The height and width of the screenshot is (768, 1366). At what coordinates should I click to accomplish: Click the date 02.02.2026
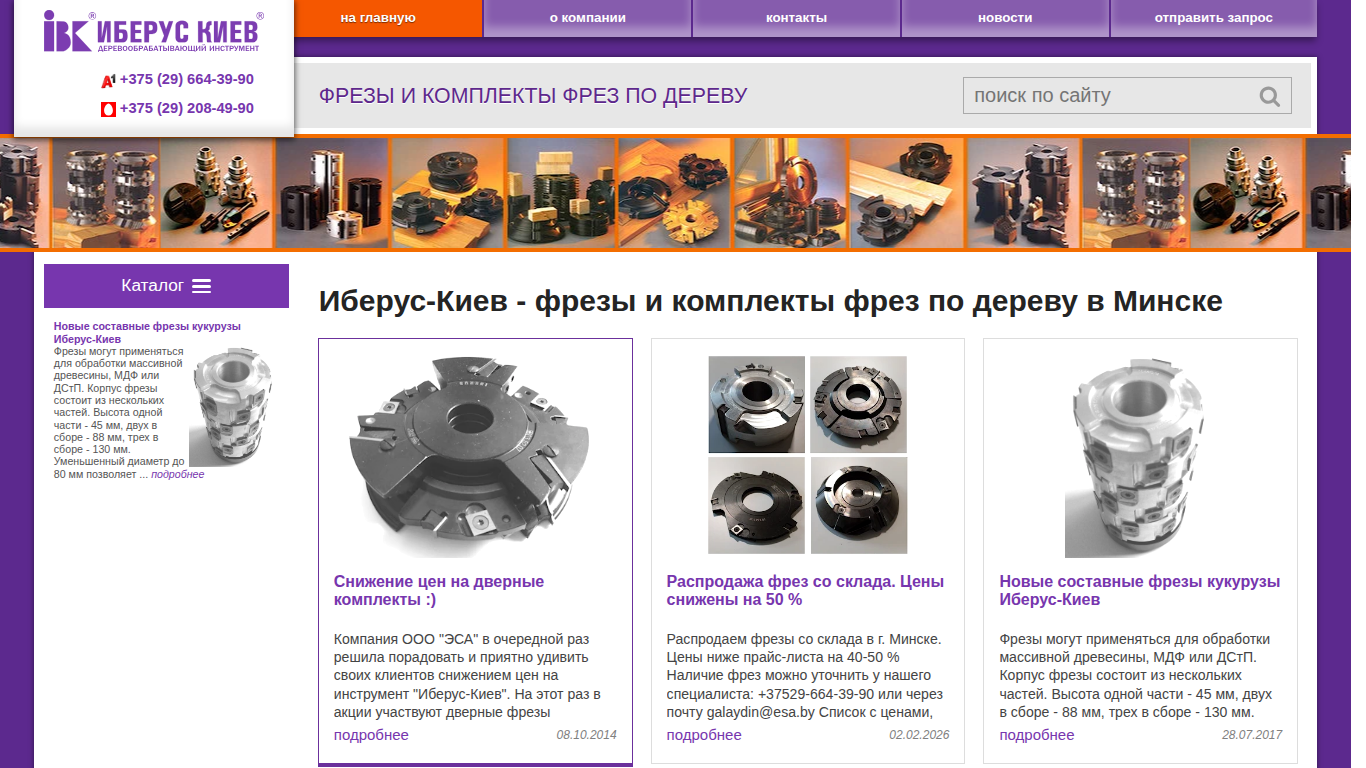919,735
